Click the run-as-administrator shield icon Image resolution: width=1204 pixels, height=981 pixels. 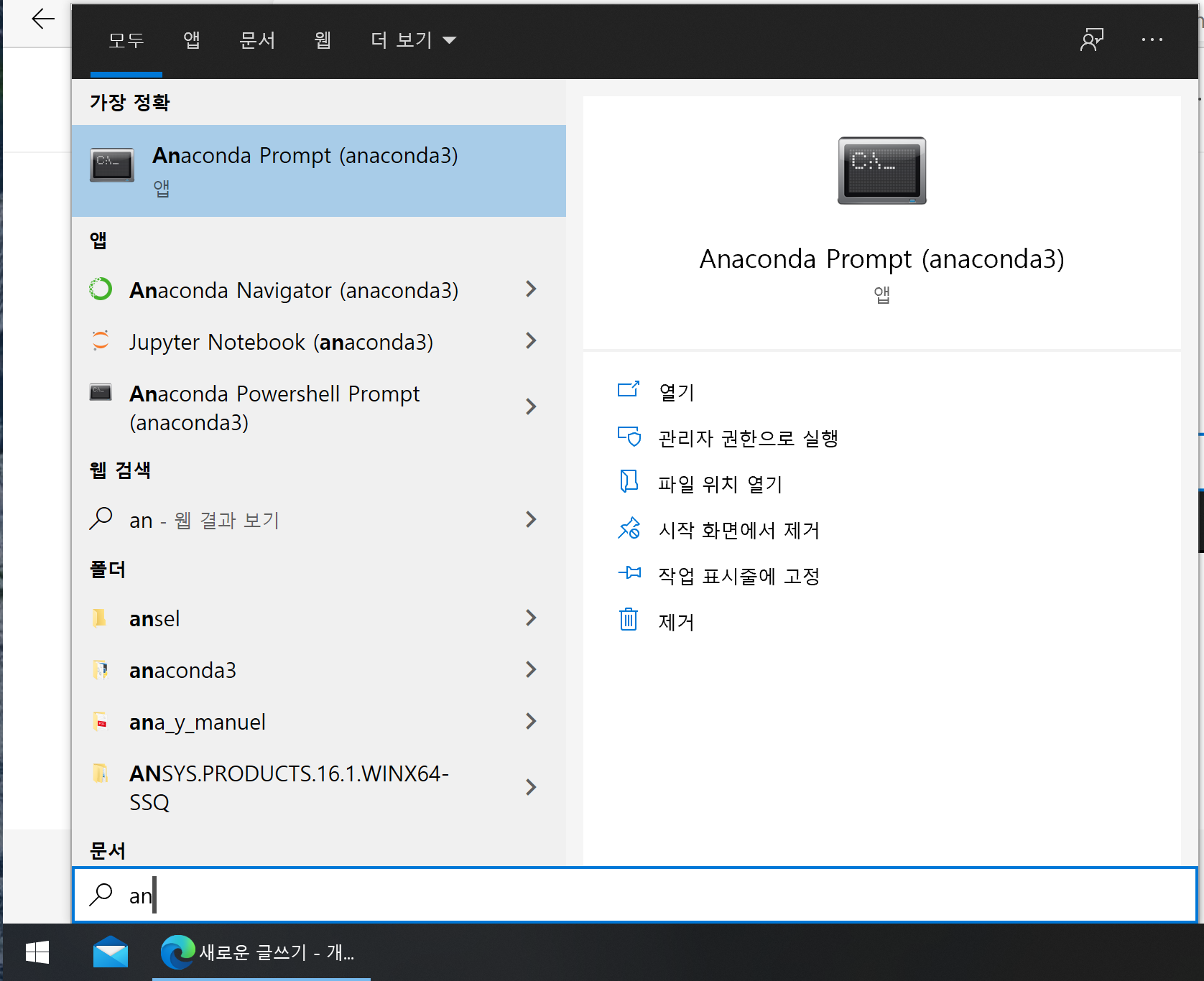pos(629,436)
